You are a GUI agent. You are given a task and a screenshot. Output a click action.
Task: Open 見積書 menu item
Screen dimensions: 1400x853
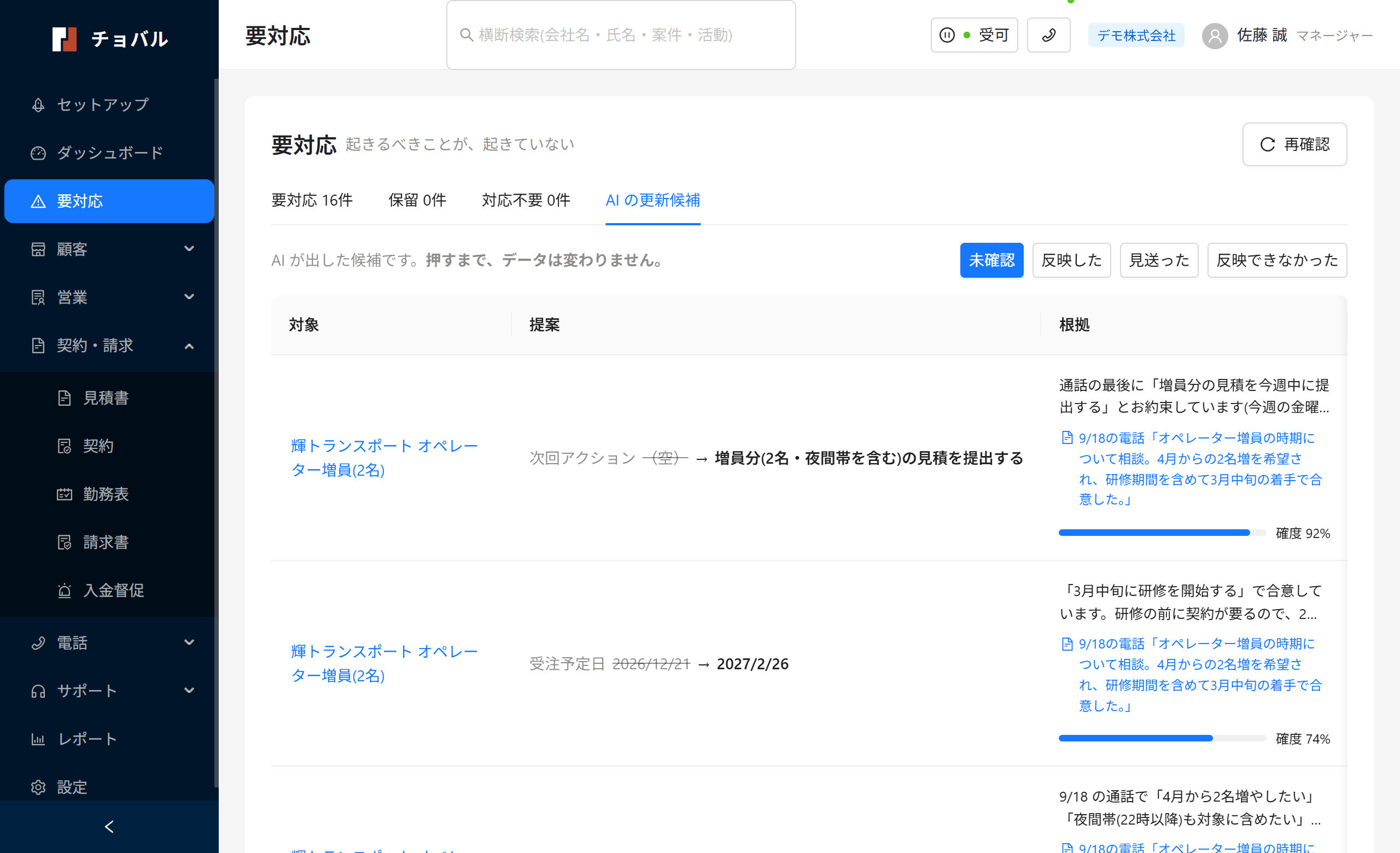tap(108, 398)
